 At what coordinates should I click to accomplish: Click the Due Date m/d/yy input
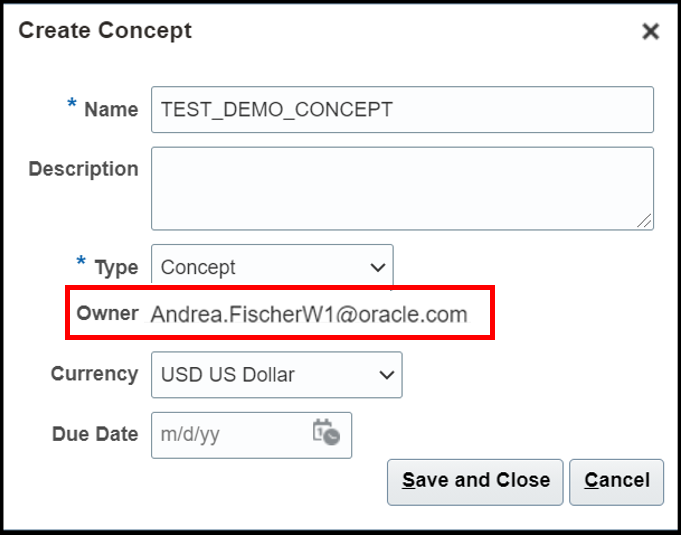click(x=251, y=435)
